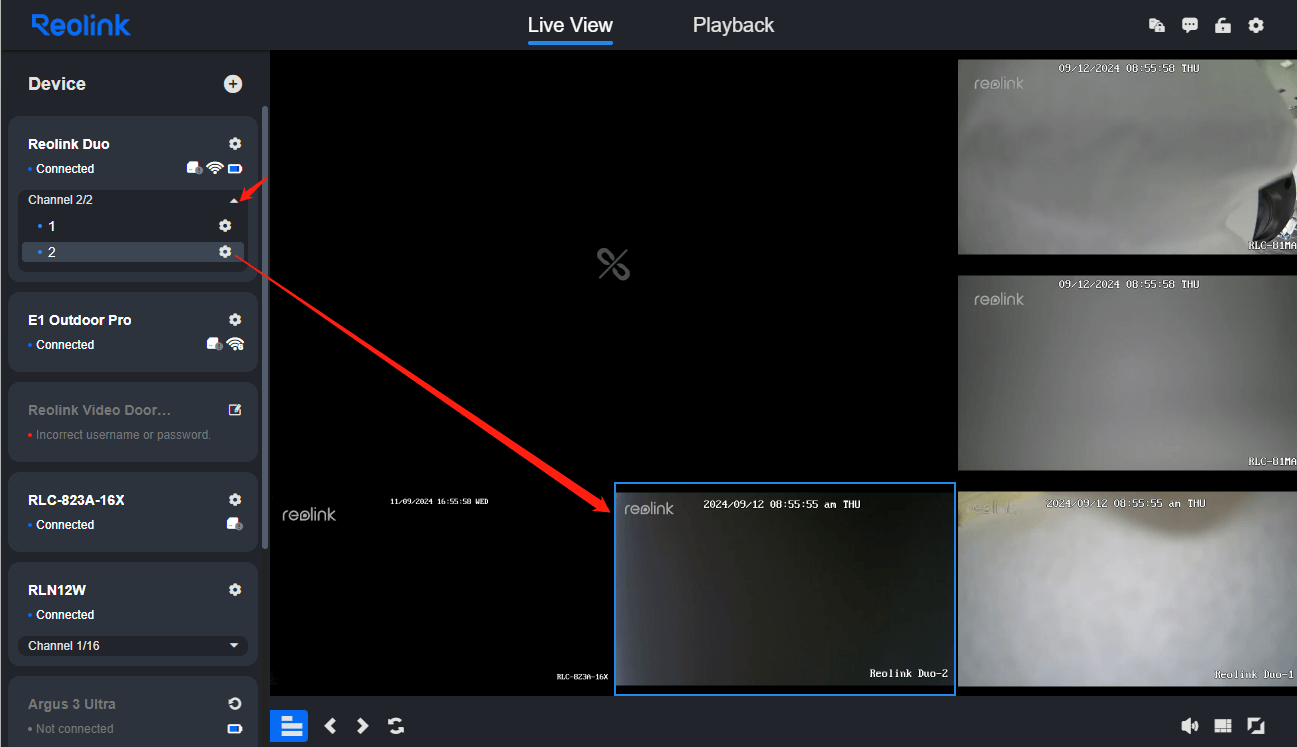Expand RLN12W Channel 1/16 dropdown
The height and width of the screenshot is (747, 1297).
pyautogui.click(x=234, y=646)
